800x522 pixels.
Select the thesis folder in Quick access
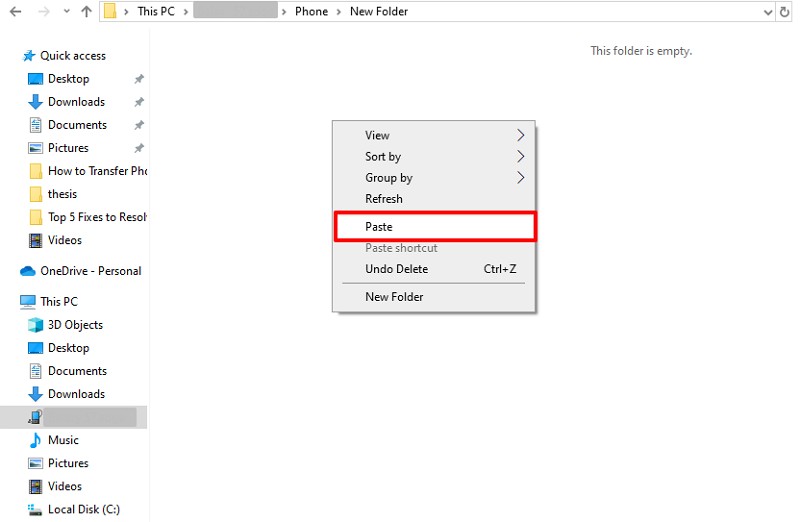(62, 194)
